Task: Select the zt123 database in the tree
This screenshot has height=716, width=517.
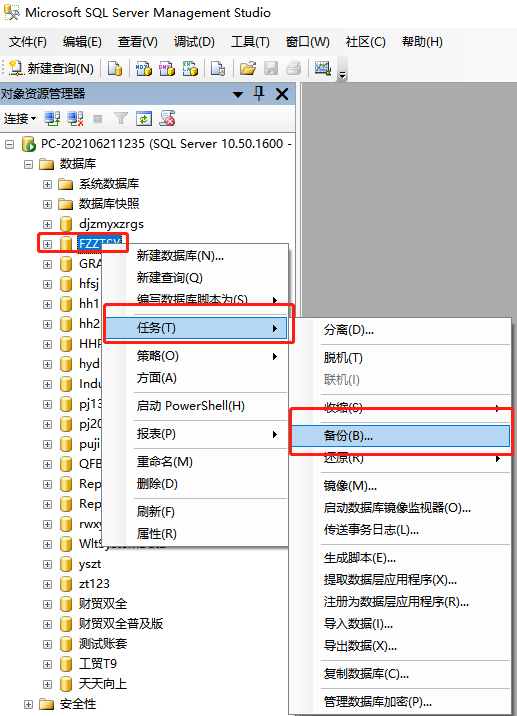Action: click(94, 584)
